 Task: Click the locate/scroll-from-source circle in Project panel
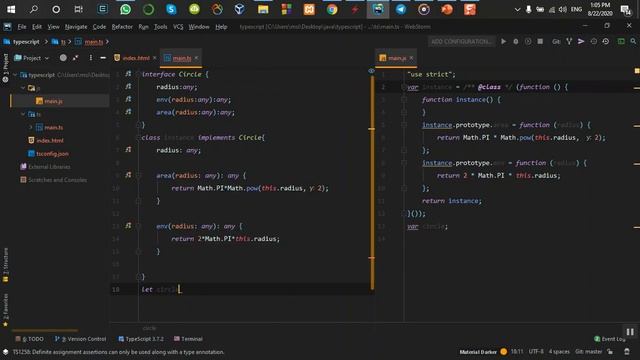click(63, 58)
